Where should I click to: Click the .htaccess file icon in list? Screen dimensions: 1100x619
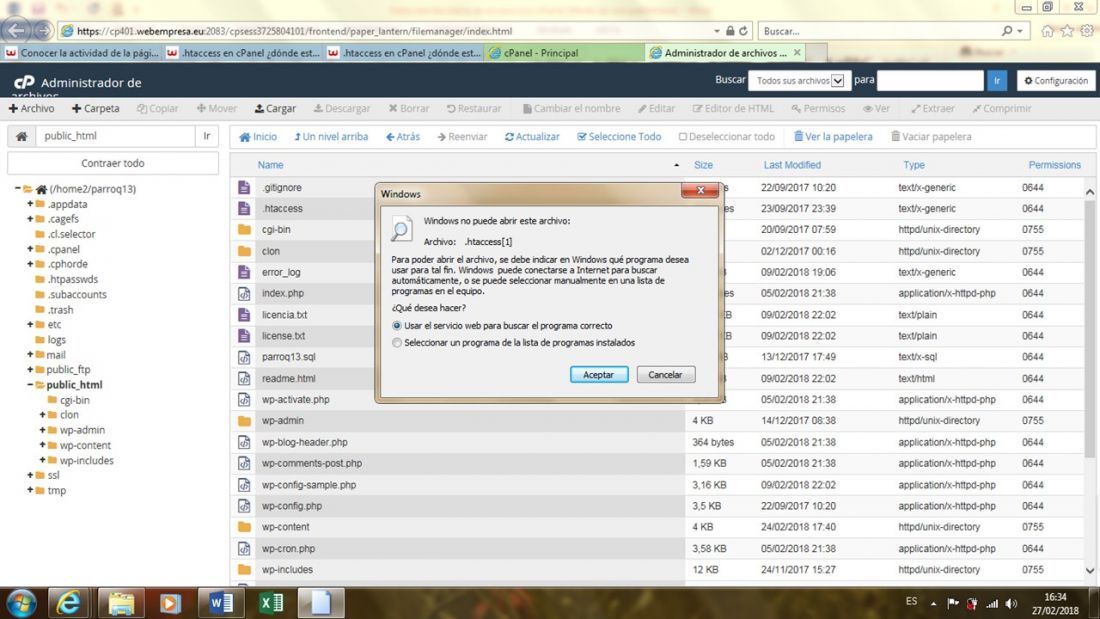pyautogui.click(x=244, y=208)
